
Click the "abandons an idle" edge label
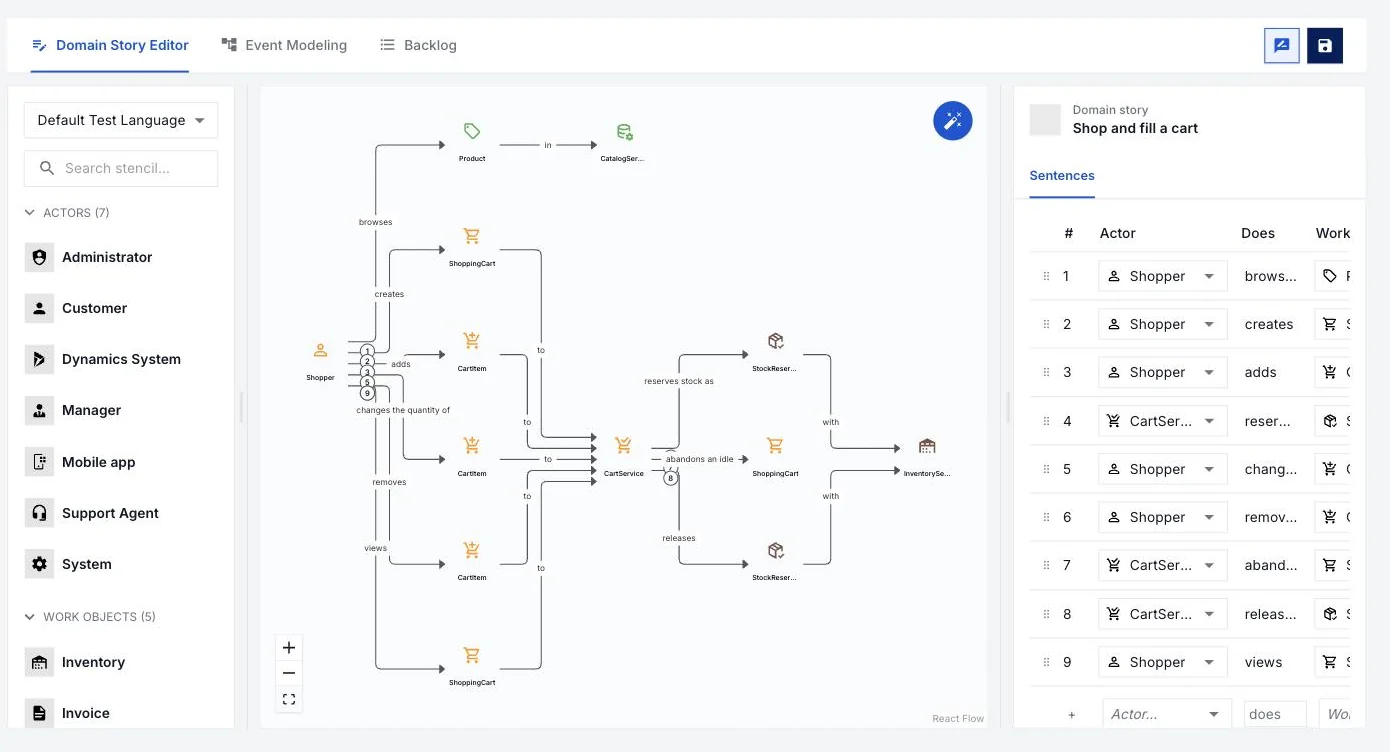pyautogui.click(x=700, y=459)
